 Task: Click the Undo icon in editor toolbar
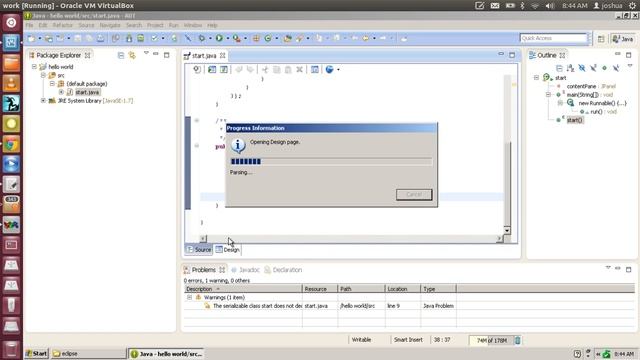click(239, 69)
